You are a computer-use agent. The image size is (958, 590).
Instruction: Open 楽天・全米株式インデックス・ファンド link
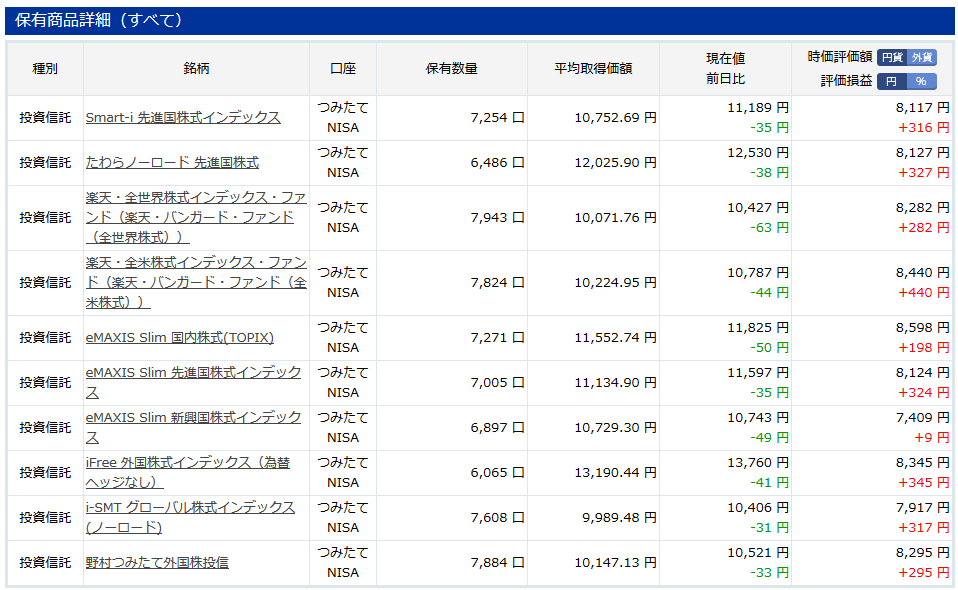(196, 282)
